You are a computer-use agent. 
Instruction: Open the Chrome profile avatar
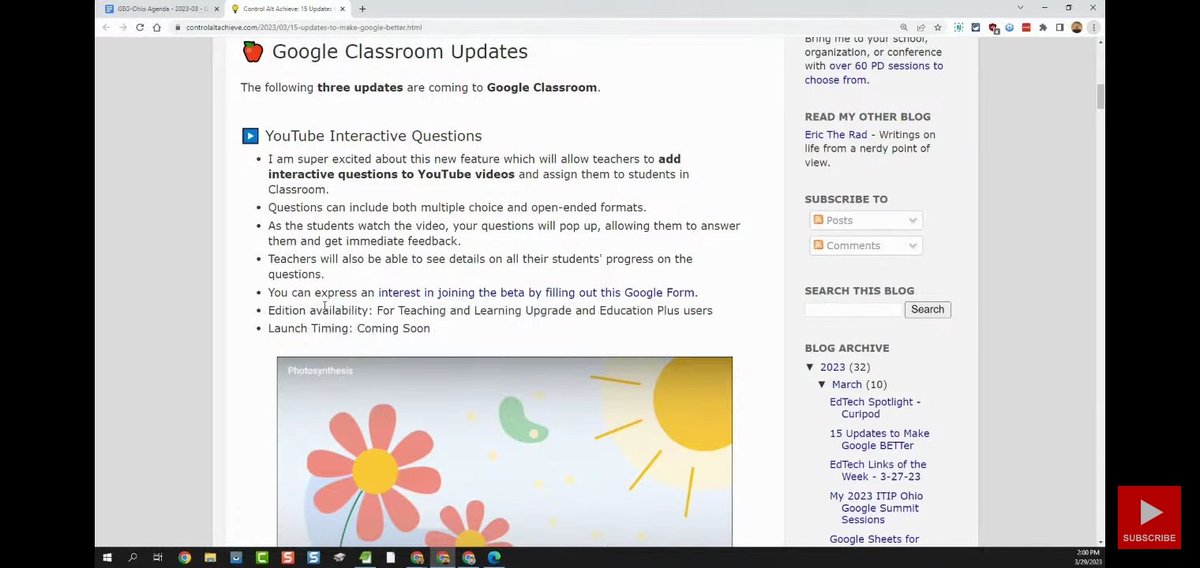tap(1077, 27)
